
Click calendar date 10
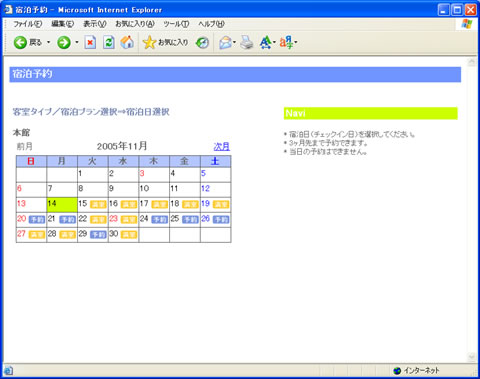tap(144, 189)
